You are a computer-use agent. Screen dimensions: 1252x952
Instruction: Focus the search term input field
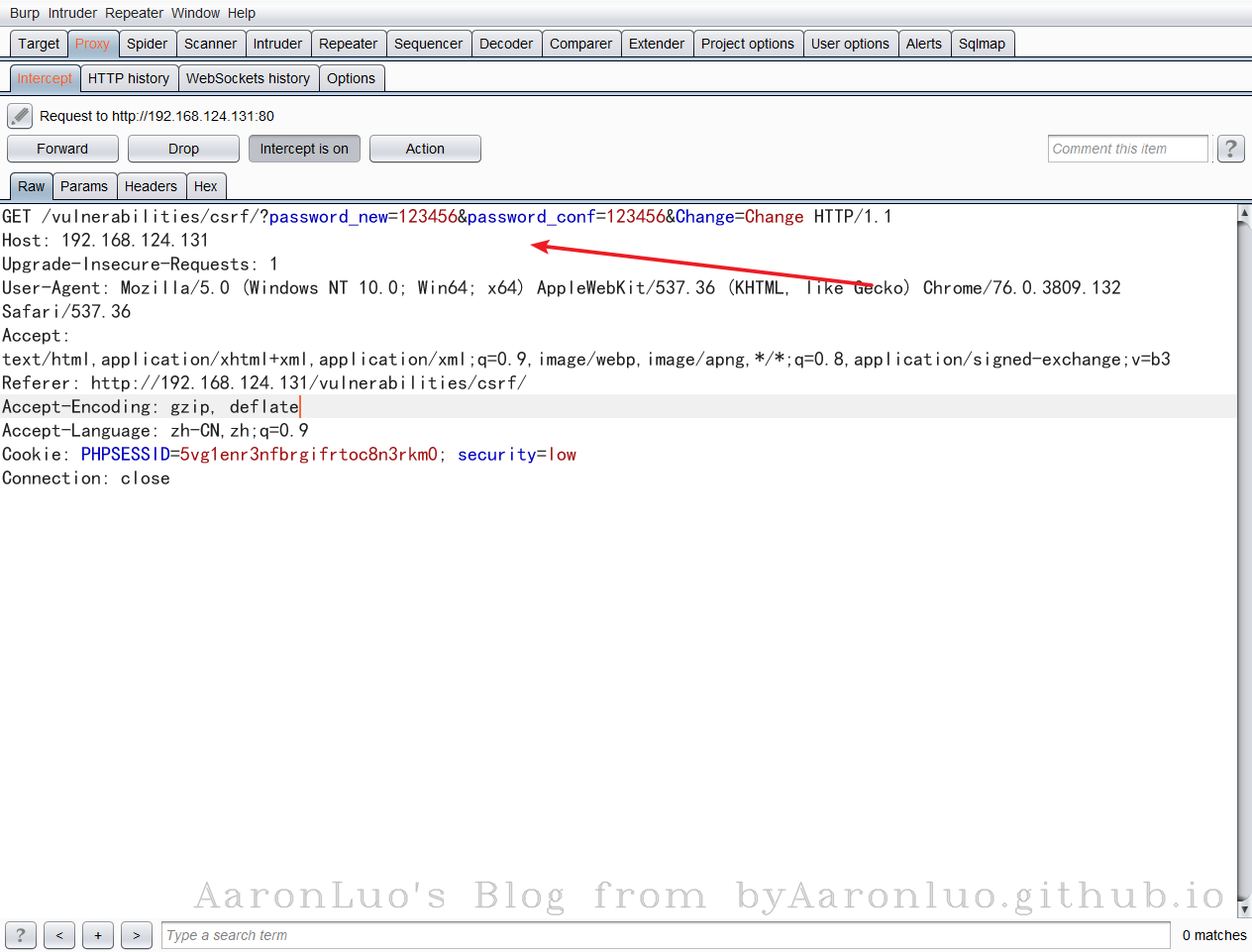(x=666, y=935)
